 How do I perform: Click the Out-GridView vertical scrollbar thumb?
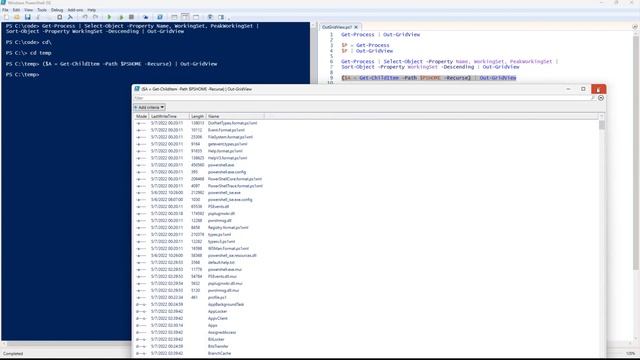point(602,125)
